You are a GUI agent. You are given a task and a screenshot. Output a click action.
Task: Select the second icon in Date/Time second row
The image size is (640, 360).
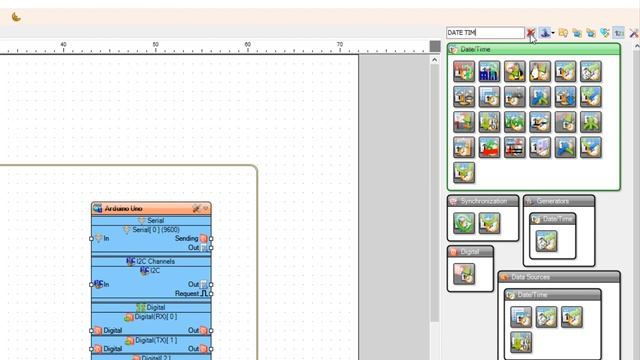489,97
